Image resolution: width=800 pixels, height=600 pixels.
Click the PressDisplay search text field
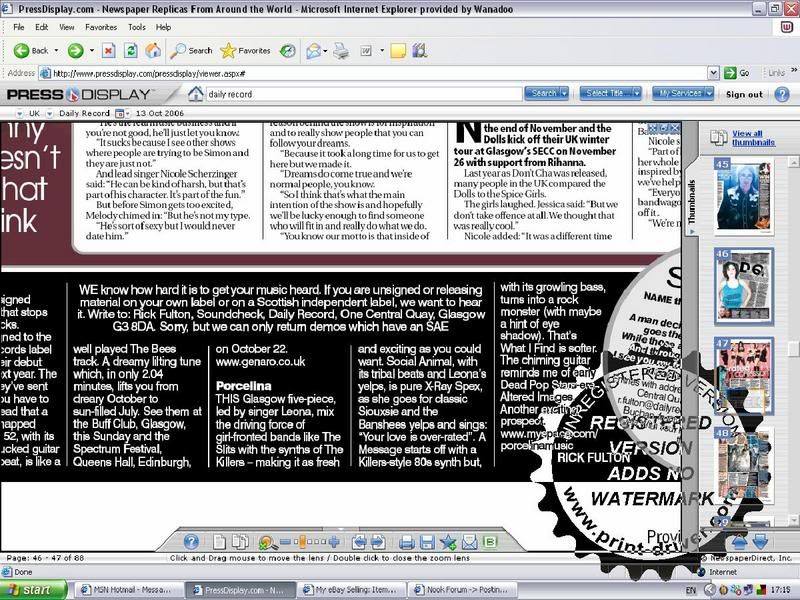[x=364, y=94]
